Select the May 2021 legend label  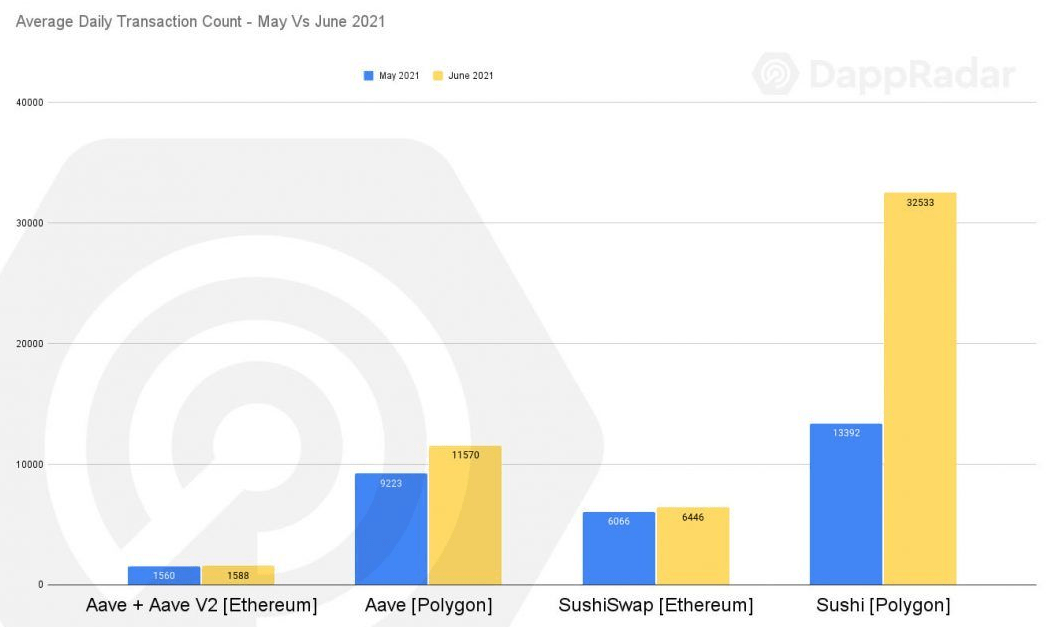point(399,76)
